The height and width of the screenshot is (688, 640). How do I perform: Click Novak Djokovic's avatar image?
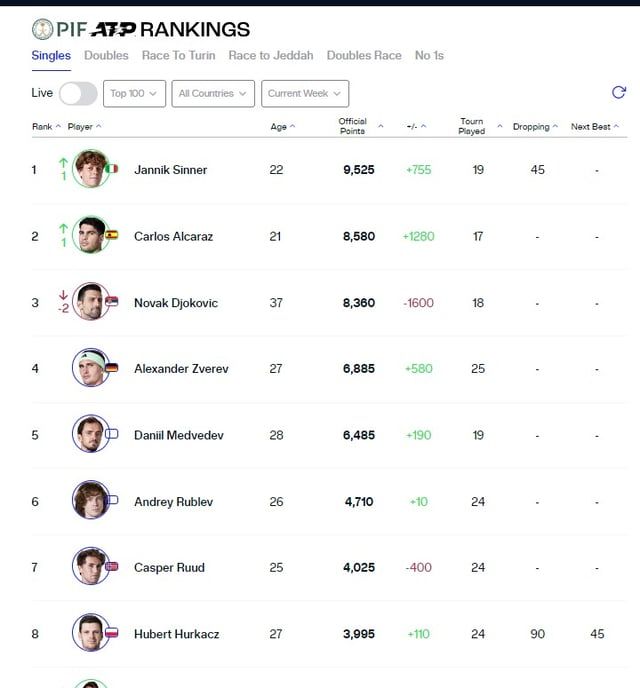[x=90, y=301]
